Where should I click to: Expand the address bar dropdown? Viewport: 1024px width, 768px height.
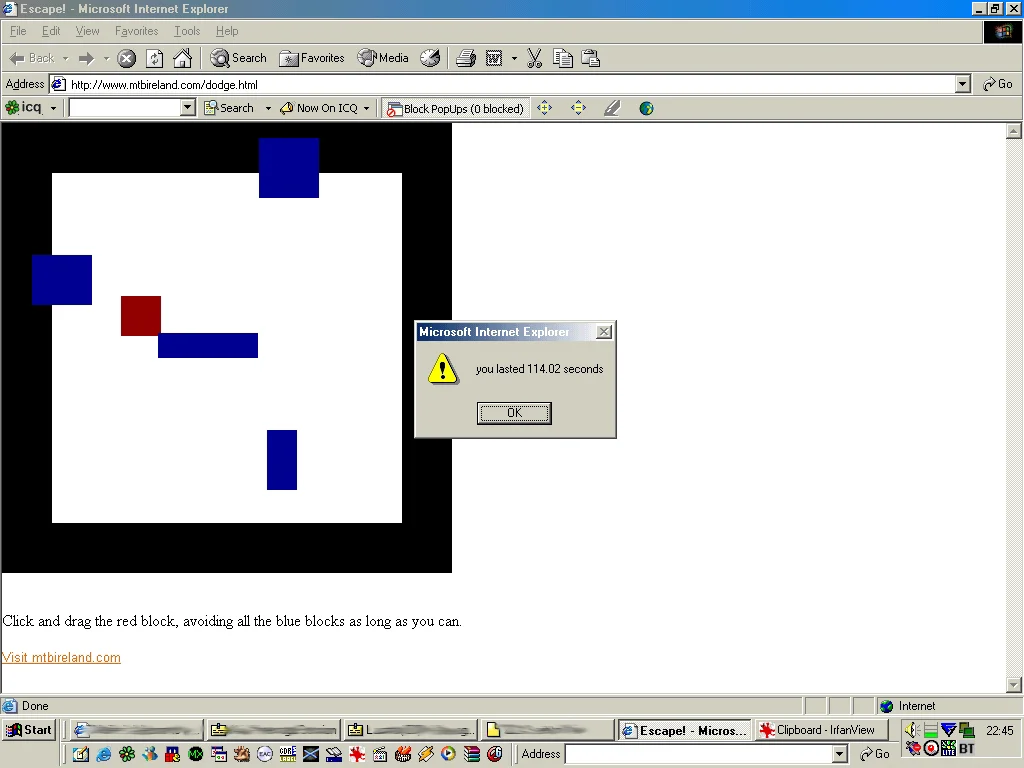coord(962,85)
